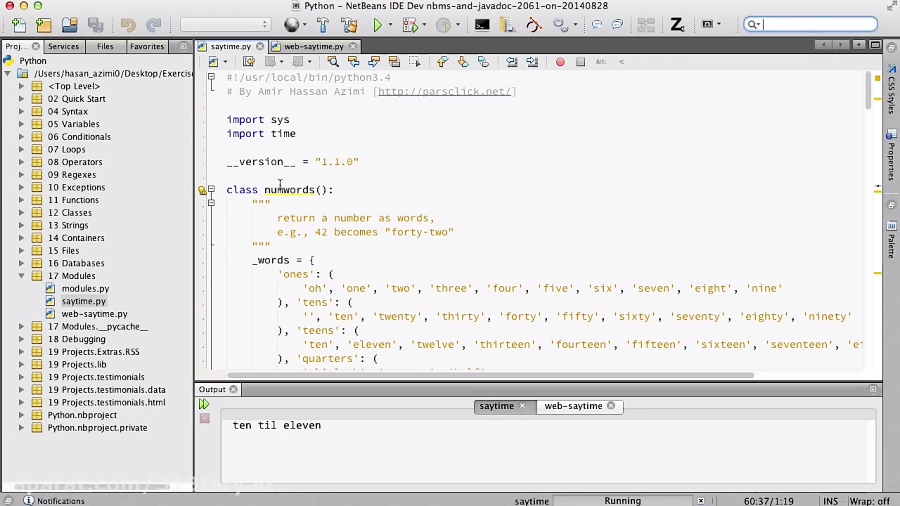Switch to the Favorites tab
This screenshot has height=506, width=900.
[147, 46]
